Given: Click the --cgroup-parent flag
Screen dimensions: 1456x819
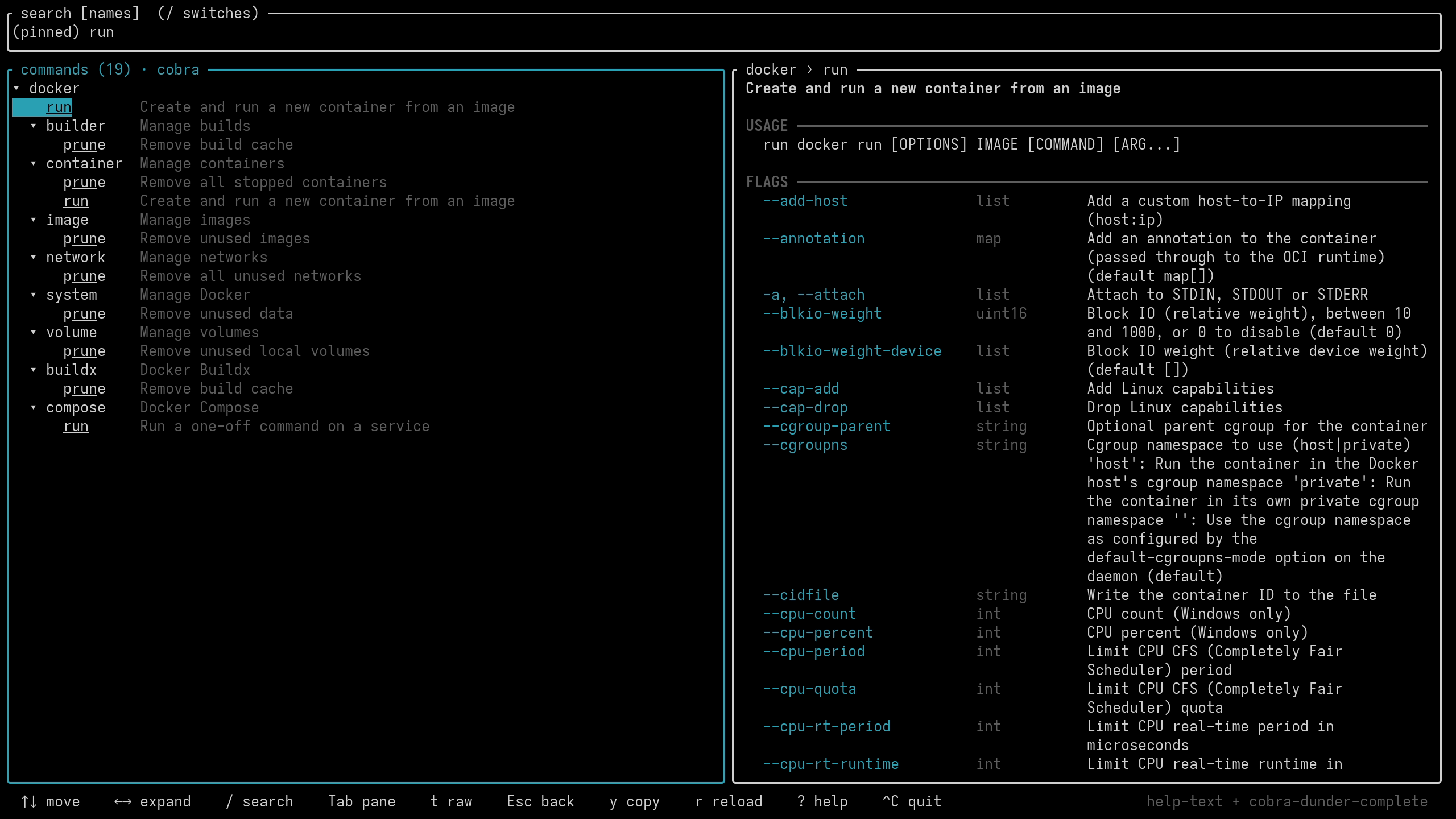Looking at the screenshot, I should click(826, 427).
